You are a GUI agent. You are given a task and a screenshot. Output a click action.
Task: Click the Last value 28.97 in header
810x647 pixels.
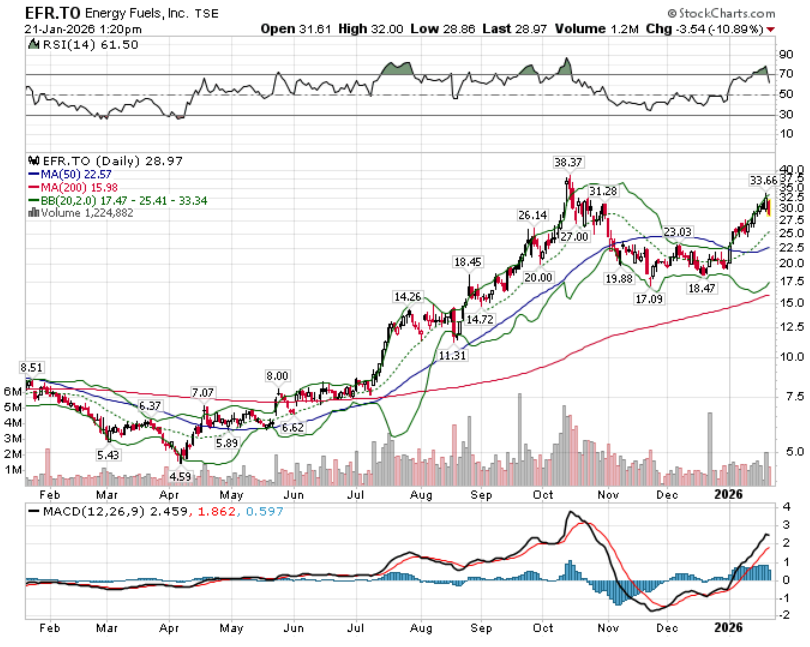pyautogui.click(x=531, y=29)
